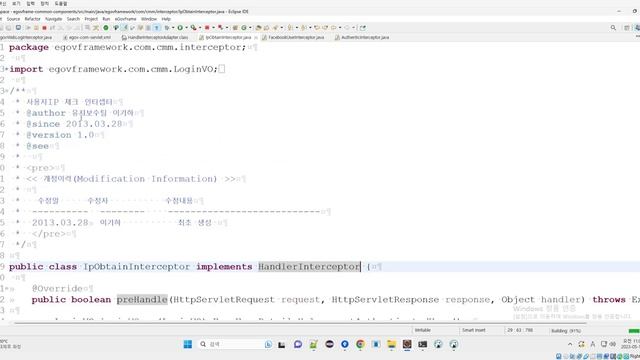
Task: Click the Open Perspective toolbar icon
Action: [x=627, y=28]
